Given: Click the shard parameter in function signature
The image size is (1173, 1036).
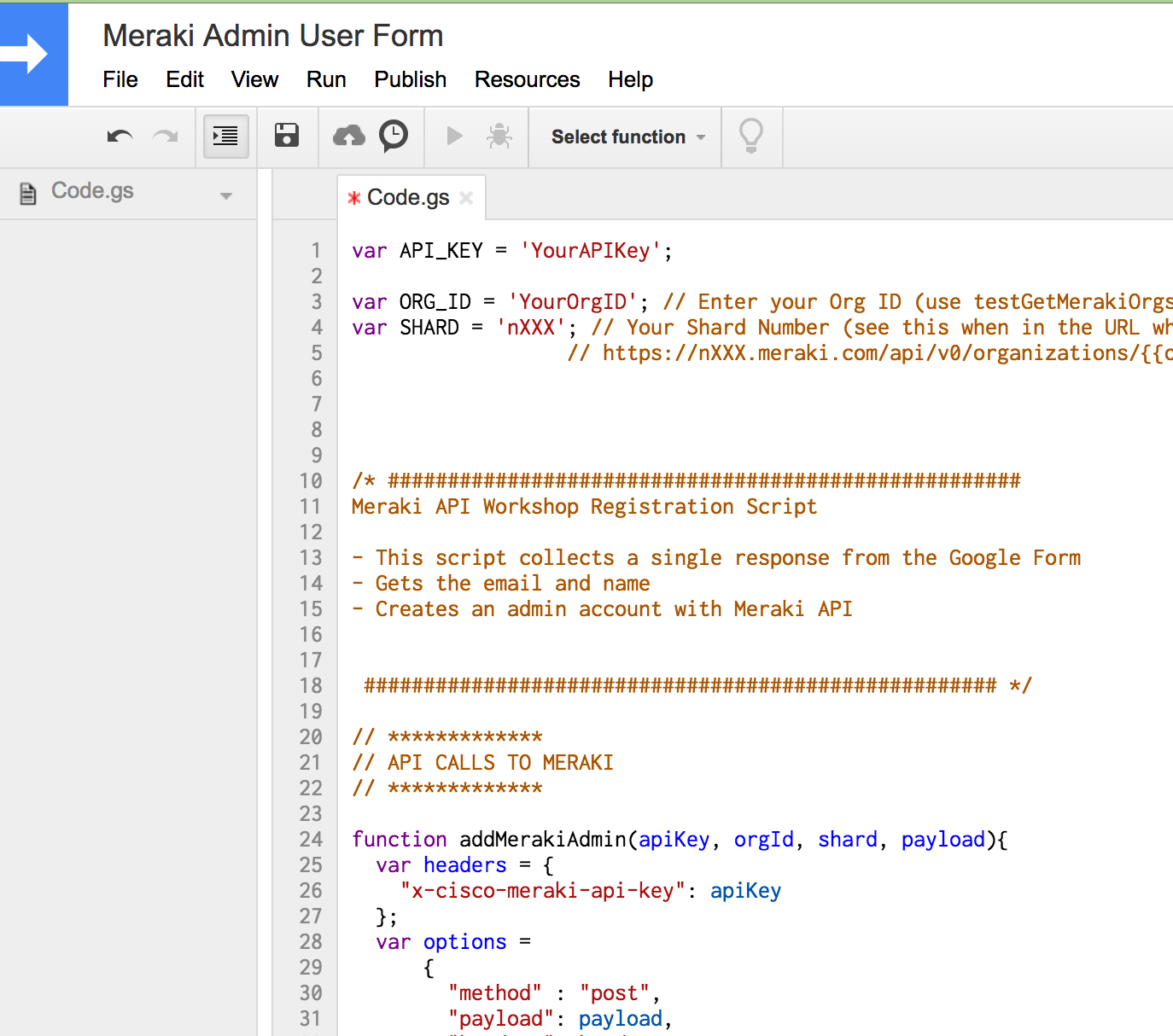Looking at the screenshot, I should (x=848, y=840).
